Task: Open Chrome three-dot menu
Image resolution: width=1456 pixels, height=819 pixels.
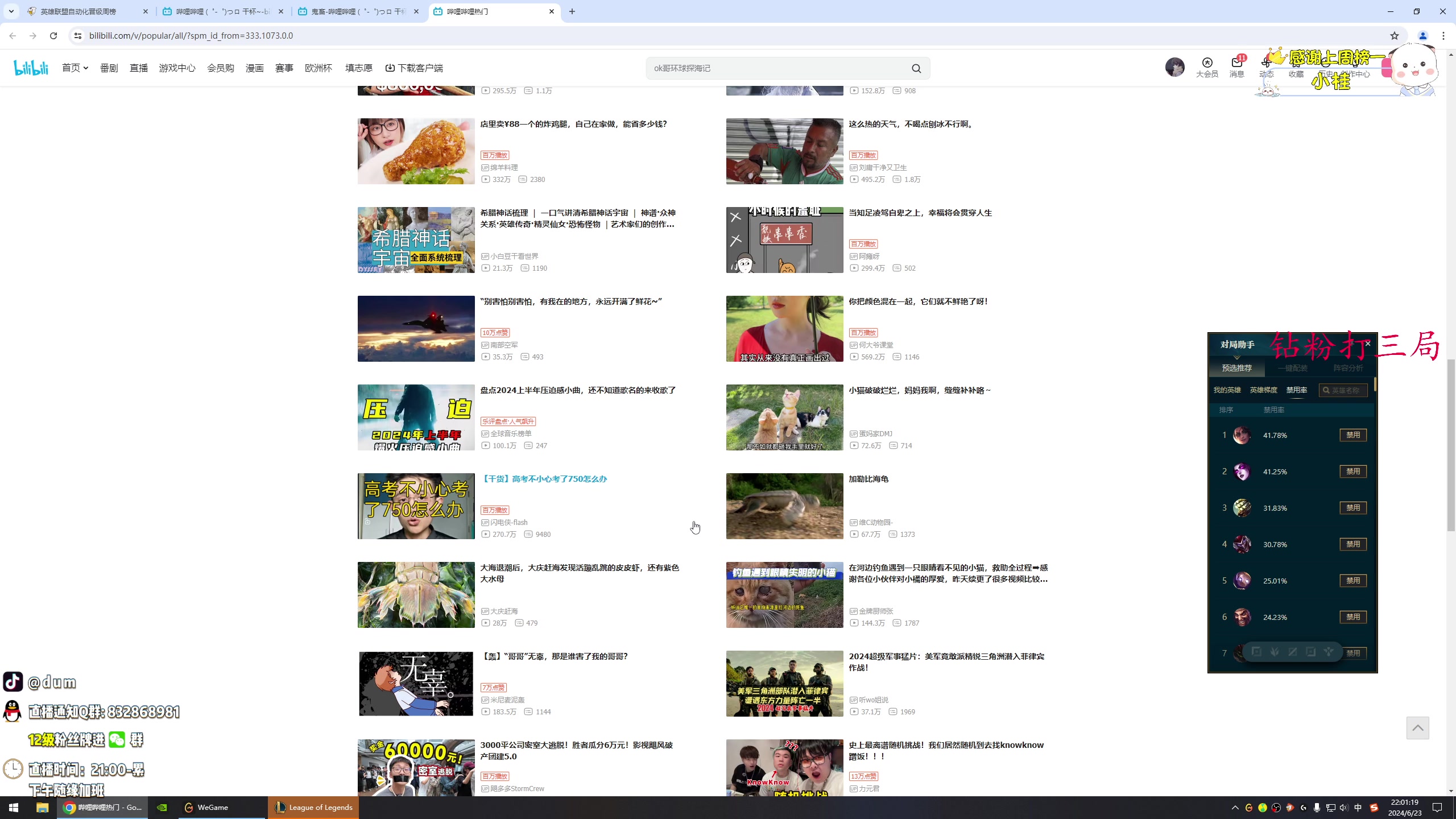Action: tap(1443, 35)
